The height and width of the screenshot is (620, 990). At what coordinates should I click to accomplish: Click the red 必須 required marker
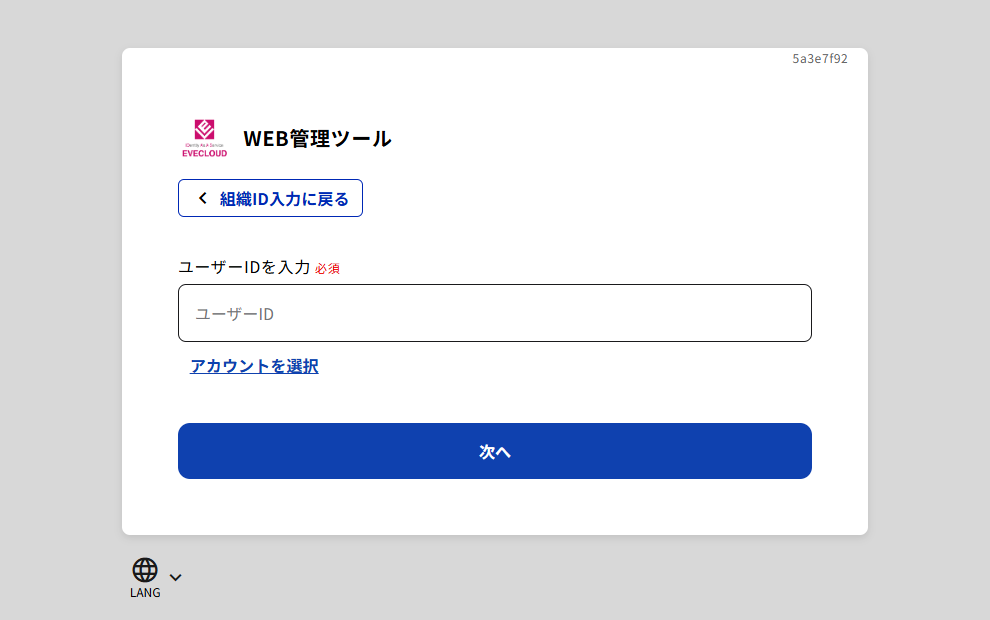328,268
